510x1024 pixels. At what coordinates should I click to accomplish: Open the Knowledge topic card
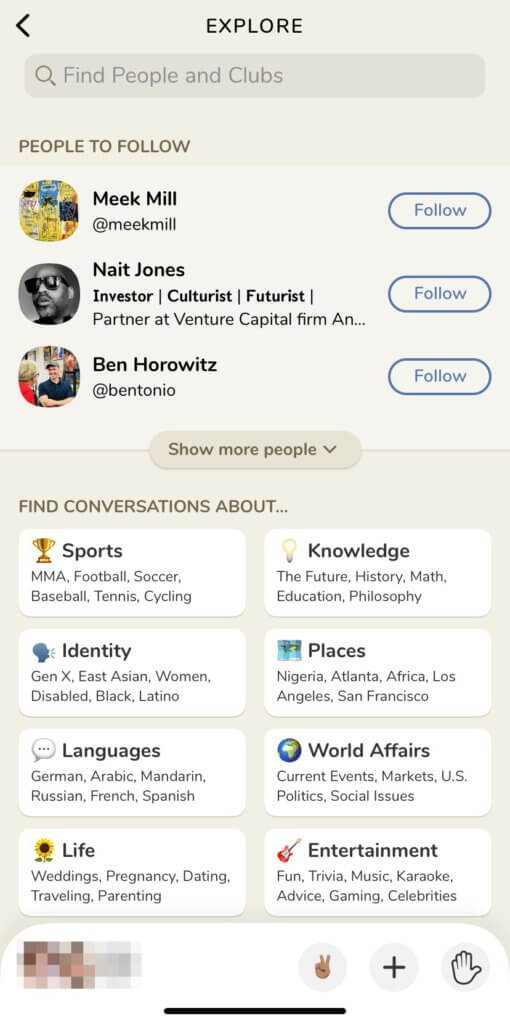tap(377, 573)
